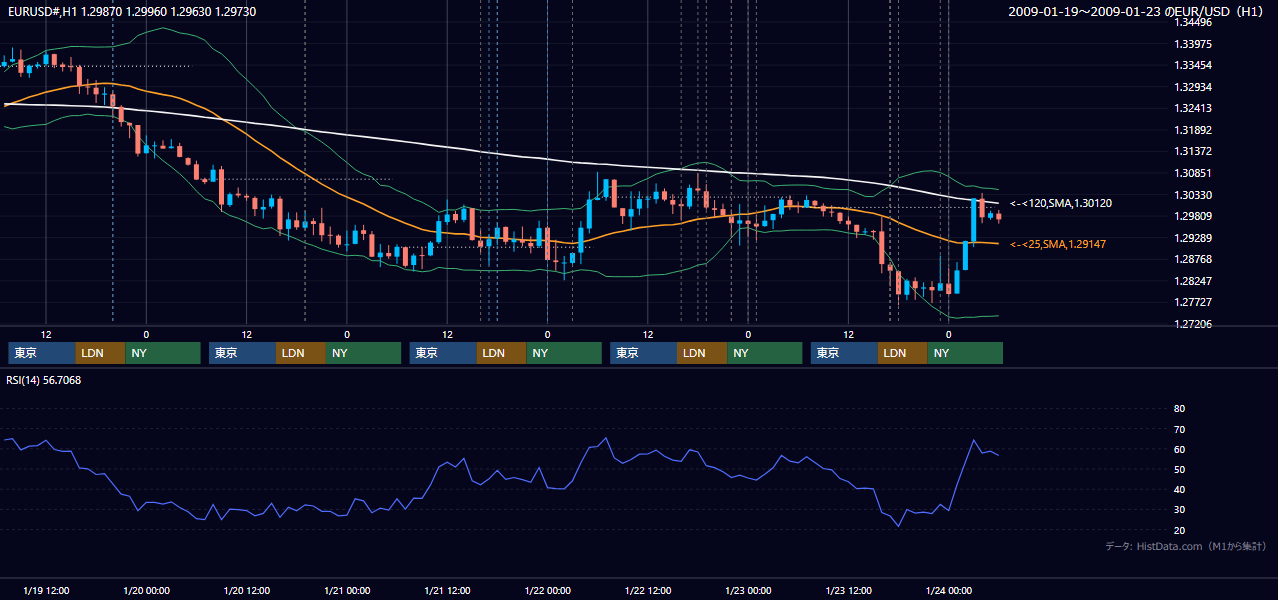
Task: Click the RSI 20 level label
Action: (x=1179, y=530)
